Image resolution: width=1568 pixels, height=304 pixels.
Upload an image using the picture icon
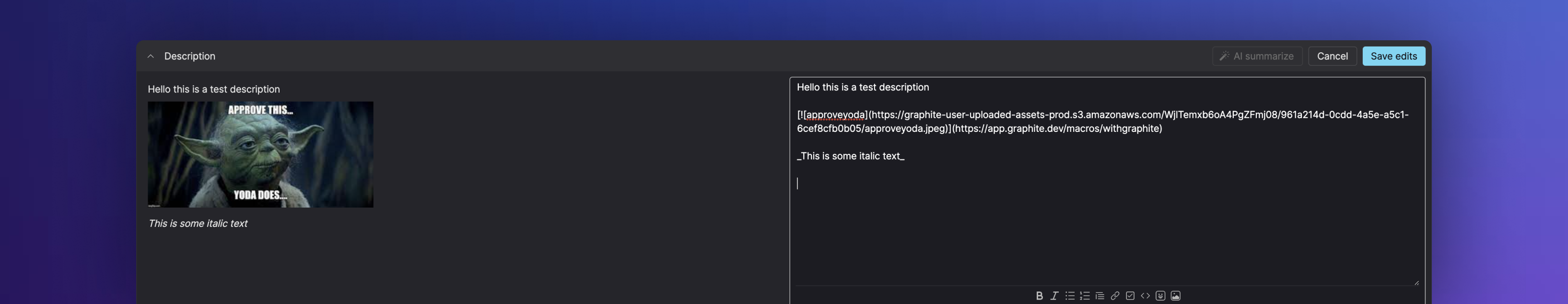click(x=1176, y=295)
